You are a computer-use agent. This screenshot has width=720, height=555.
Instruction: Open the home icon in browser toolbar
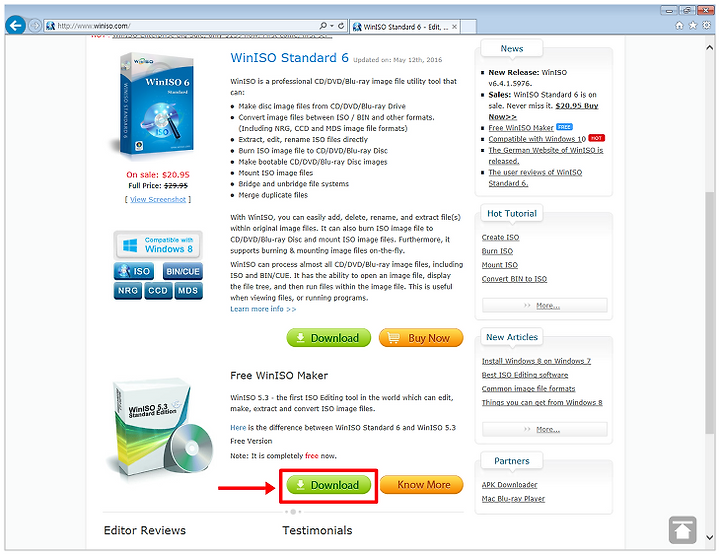[x=680, y=26]
